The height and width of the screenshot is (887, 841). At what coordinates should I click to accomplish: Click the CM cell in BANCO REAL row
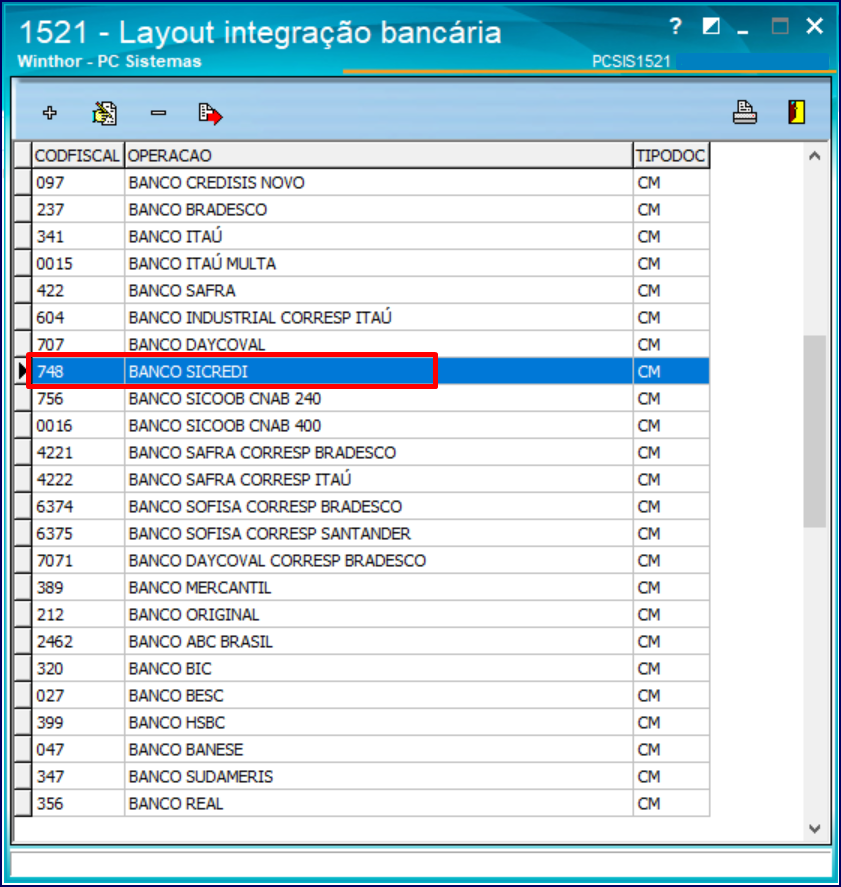pos(671,804)
